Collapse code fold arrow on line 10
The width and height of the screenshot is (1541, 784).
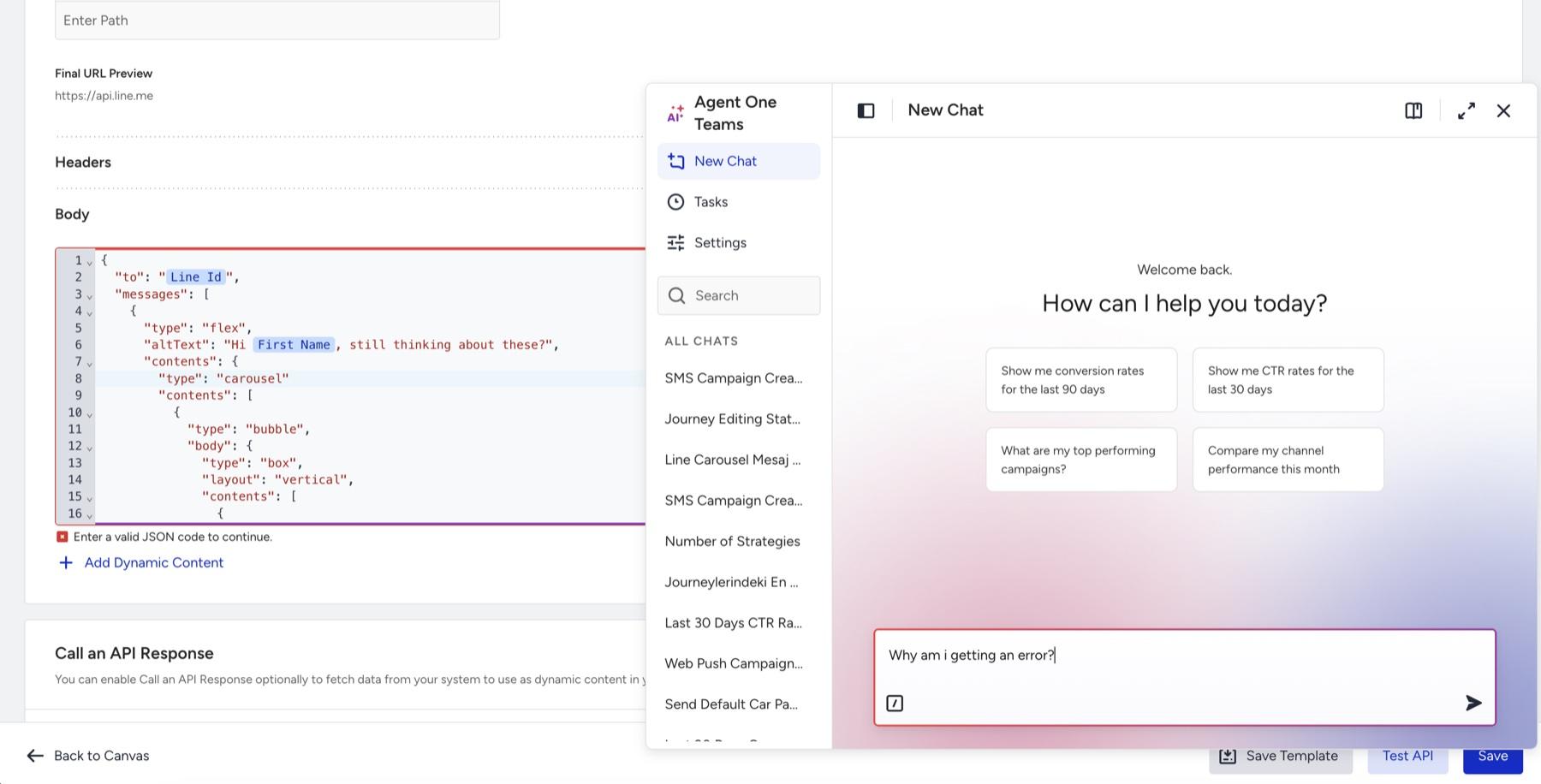89,414
